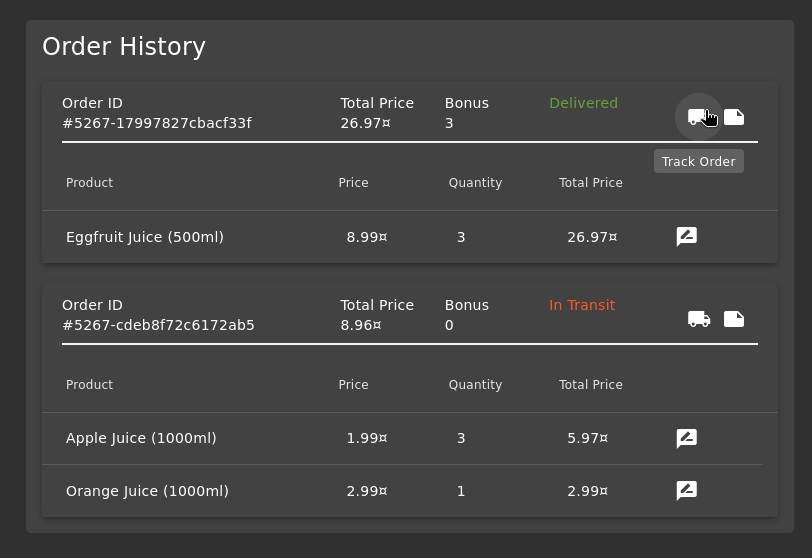
Task: Print confirmation for order #5267-cdeb8f72c6172ab5
Action: [734, 319]
